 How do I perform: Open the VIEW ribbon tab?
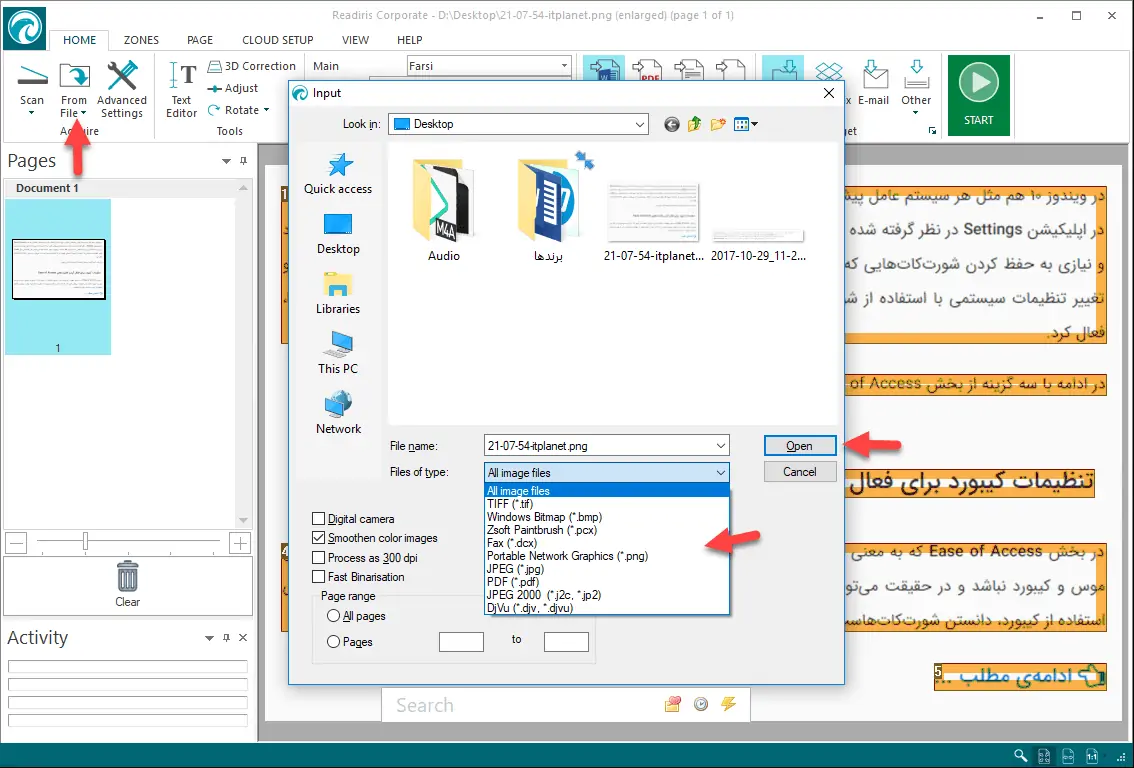pos(355,40)
